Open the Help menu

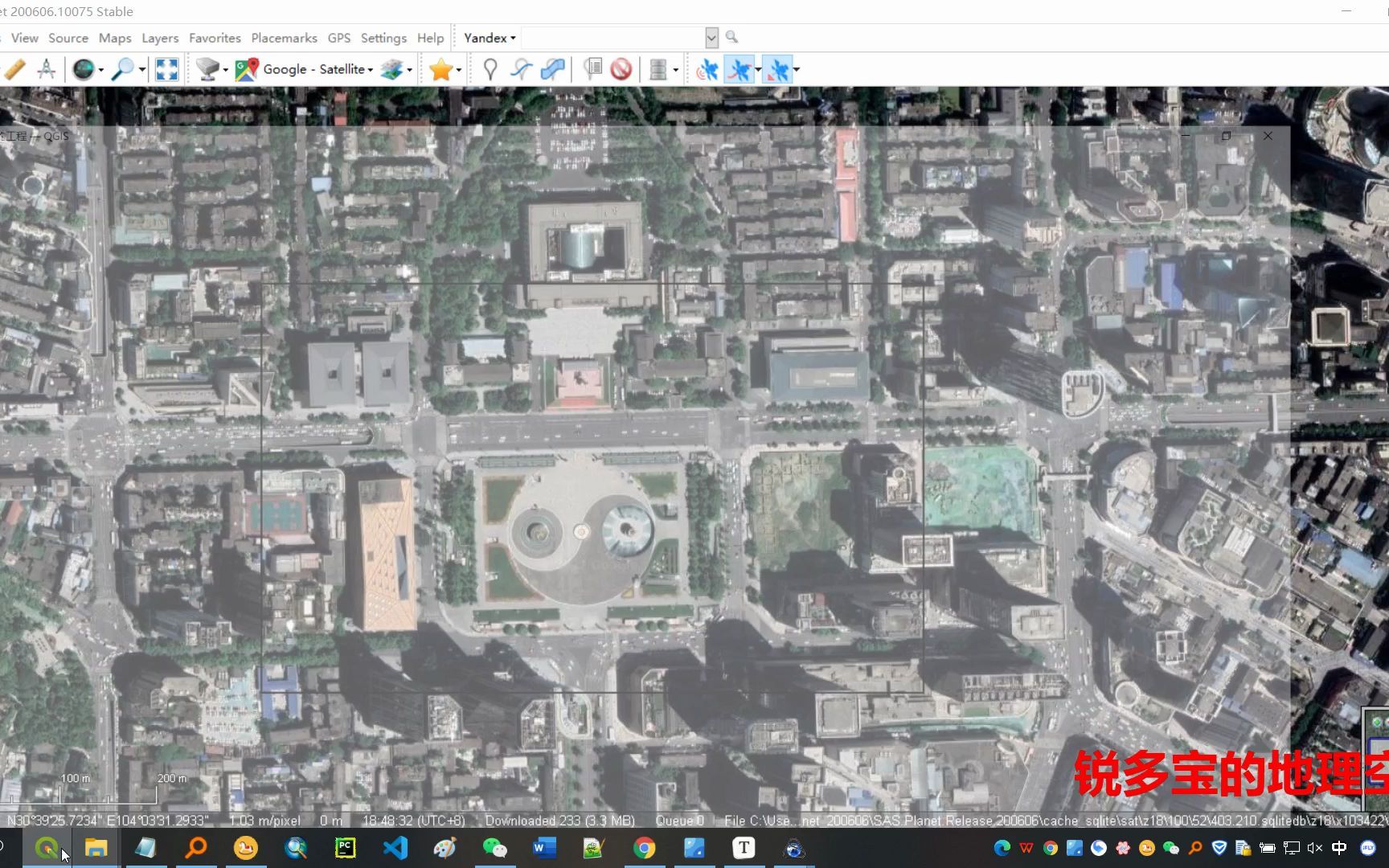click(x=430, y=38)
